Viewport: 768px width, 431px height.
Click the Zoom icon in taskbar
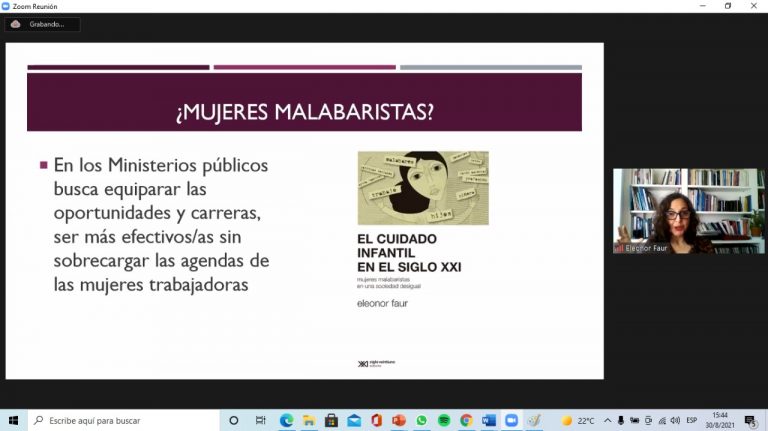point(511,420)
